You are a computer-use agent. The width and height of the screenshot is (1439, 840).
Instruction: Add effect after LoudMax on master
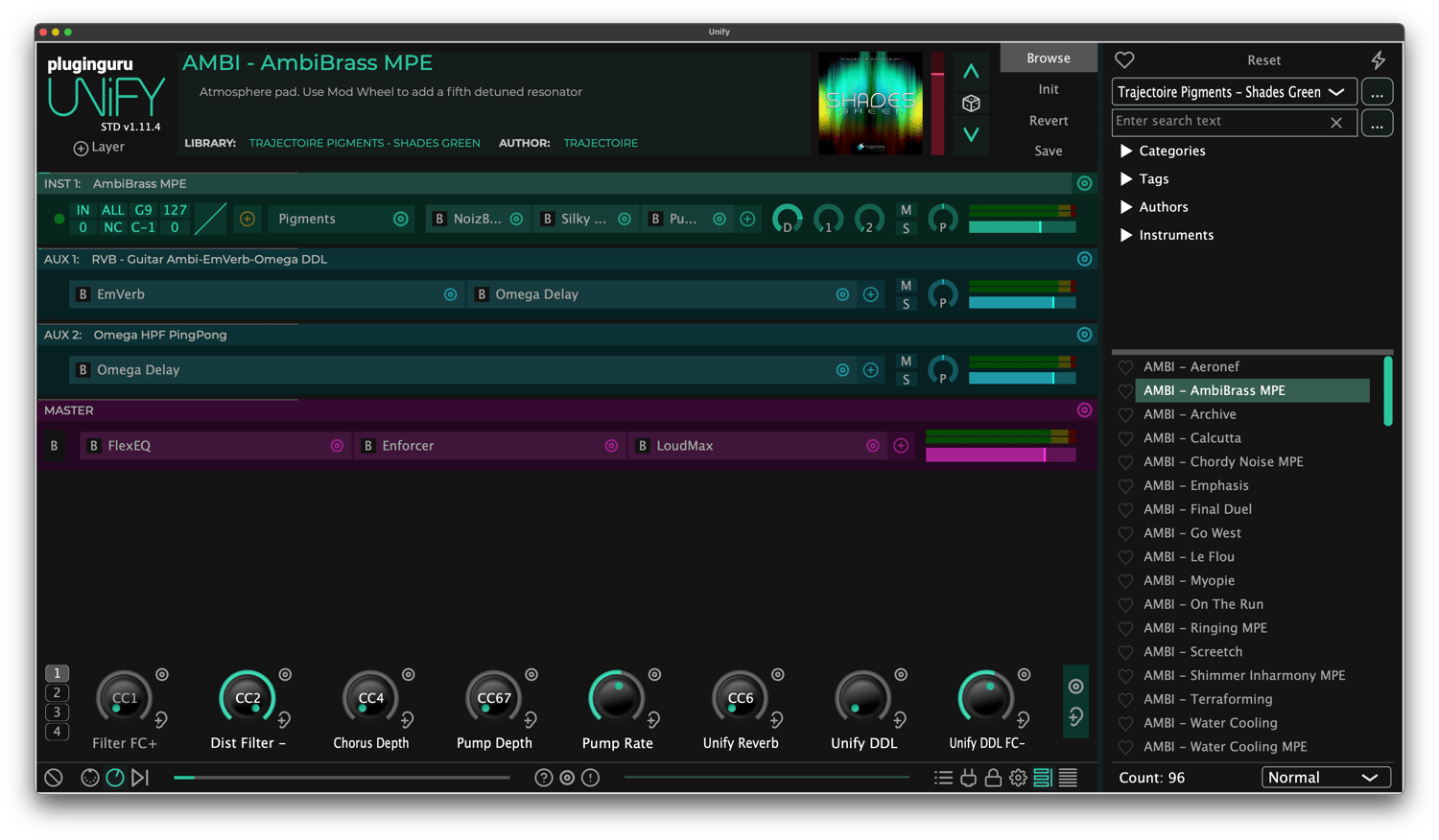[x=901, y=446]
